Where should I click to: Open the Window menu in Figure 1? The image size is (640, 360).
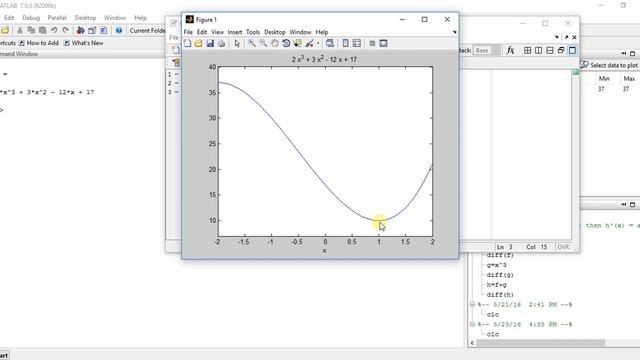click(x=300, y=32)
